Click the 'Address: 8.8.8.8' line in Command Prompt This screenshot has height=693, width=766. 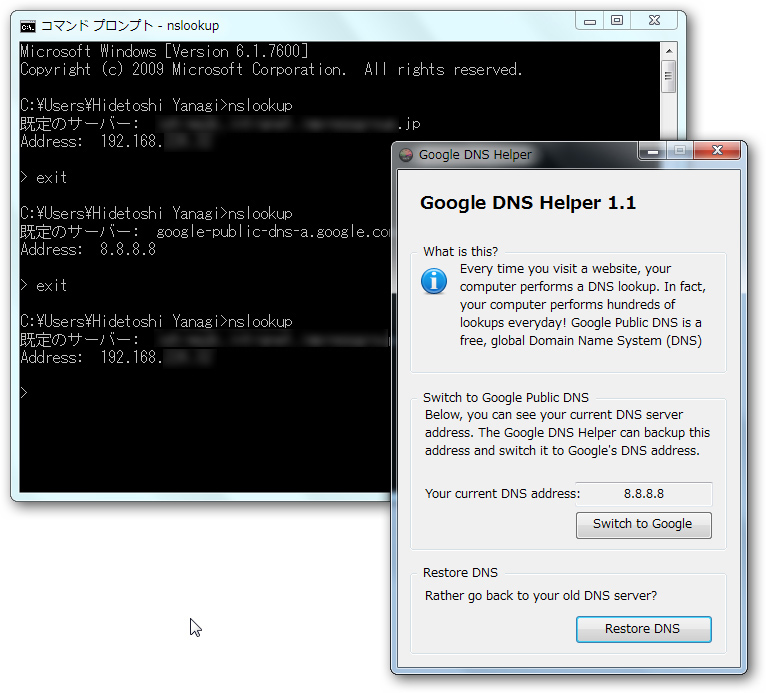click(88, 250)
